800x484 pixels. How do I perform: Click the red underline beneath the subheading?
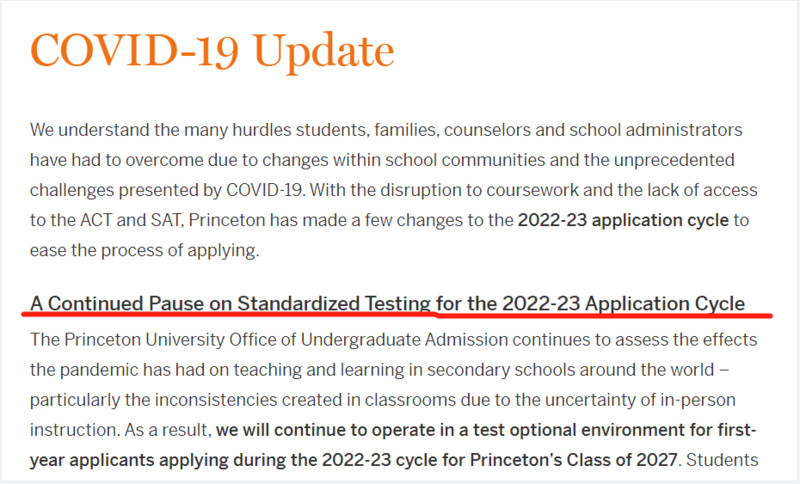coord(397,315)
